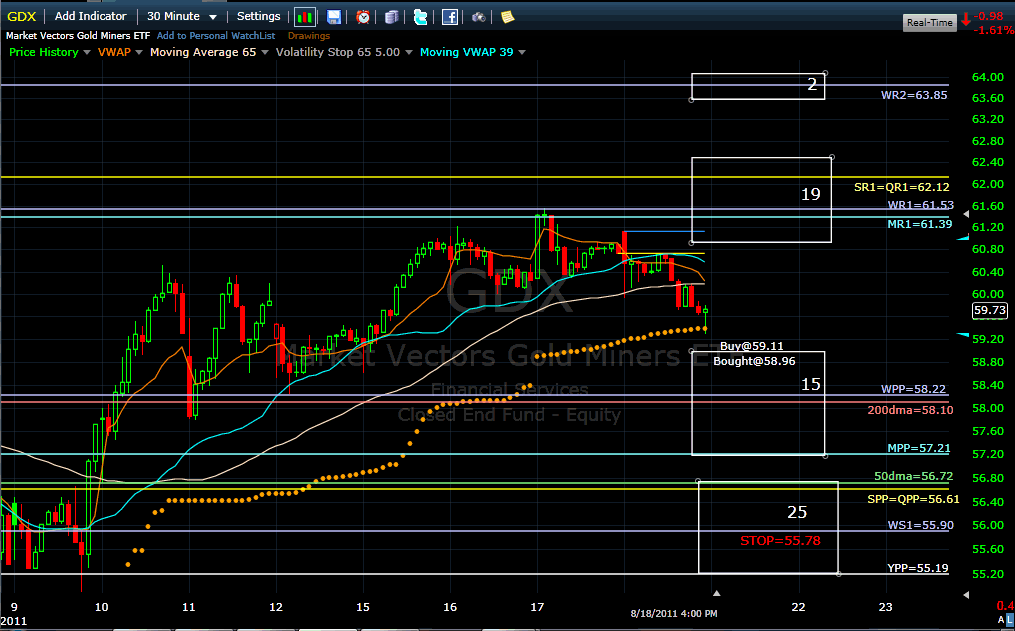
Task: Toggle the Real-Time data button
Action: pos(929,22)
